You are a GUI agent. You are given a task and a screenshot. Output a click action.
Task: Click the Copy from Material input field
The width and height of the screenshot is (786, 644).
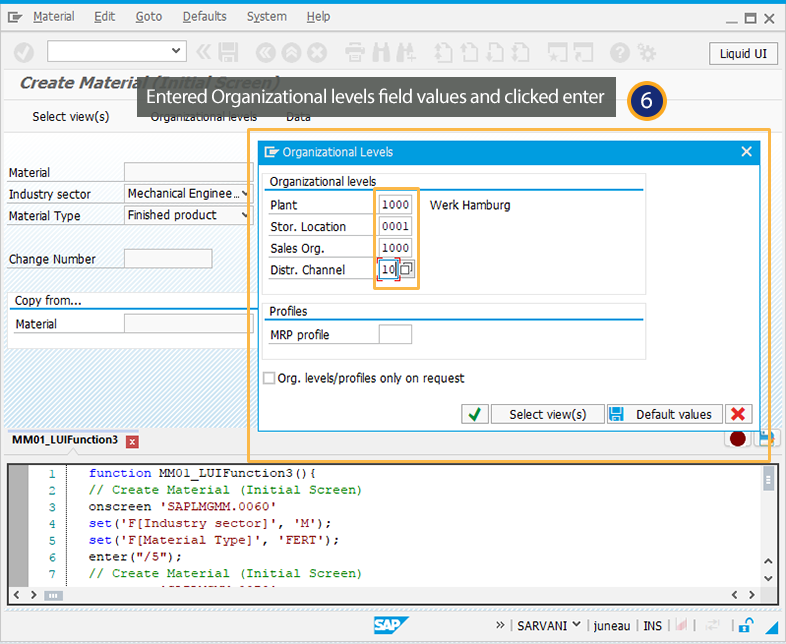pos(188,324)
